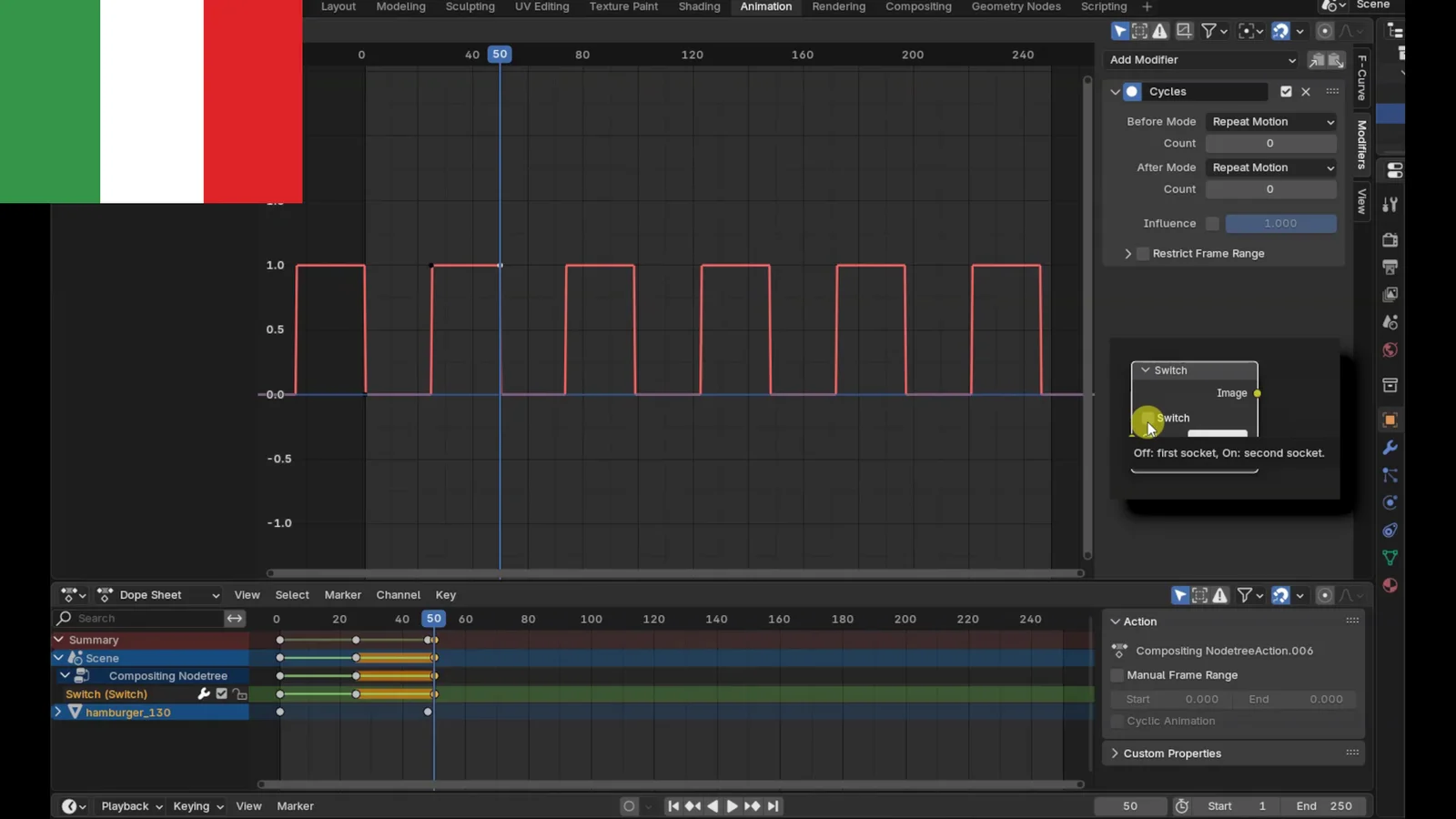Open the Before Mode Repeat Motion dropdown

(x=1271, y=122)
